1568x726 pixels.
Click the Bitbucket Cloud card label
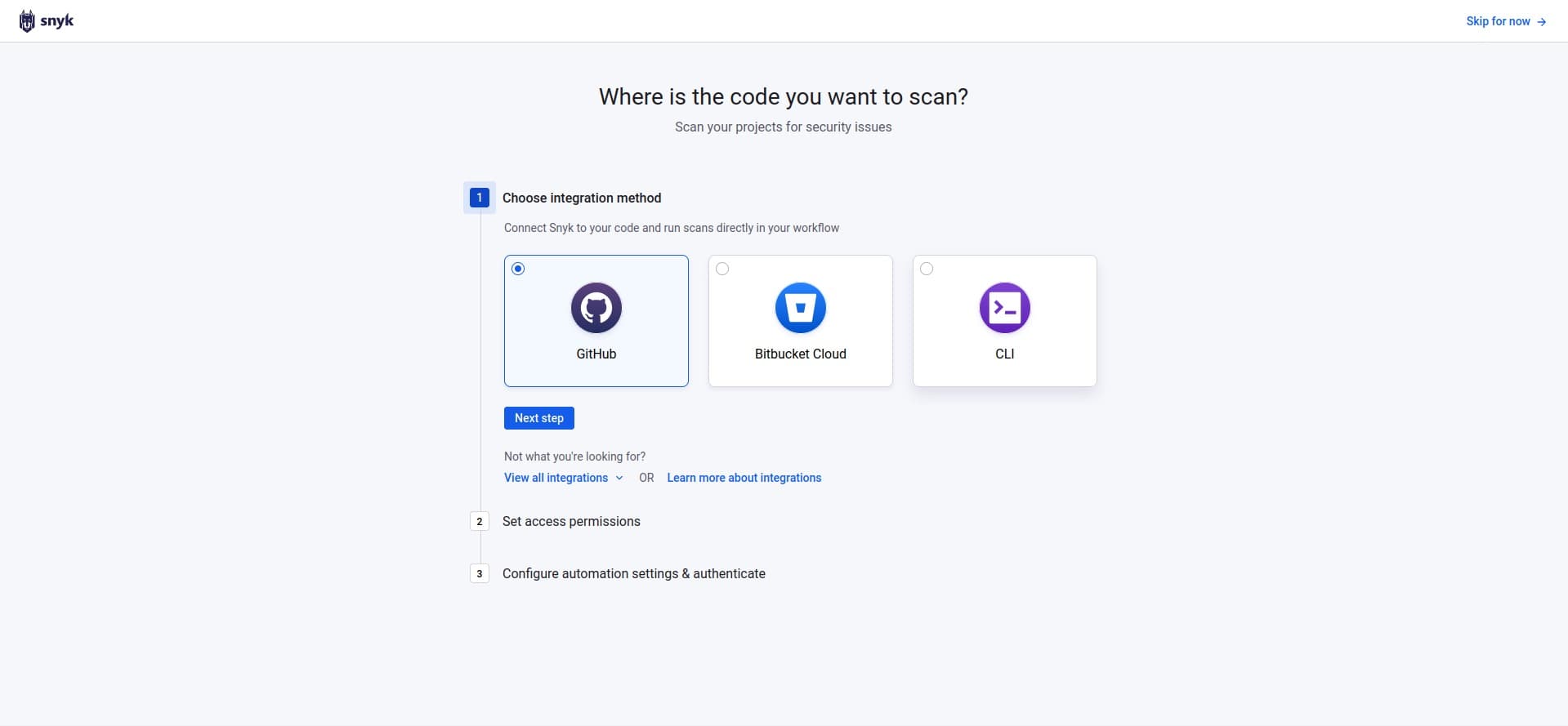pyautogui.click(x=801, y=354)
